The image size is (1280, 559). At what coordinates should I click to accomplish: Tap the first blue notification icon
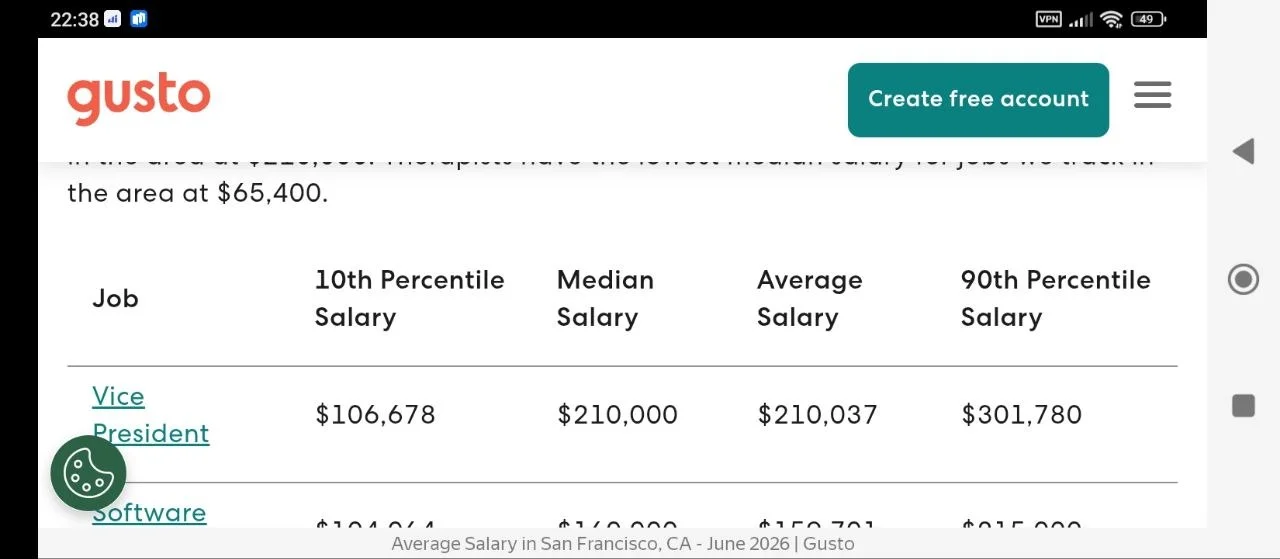[x=113, y=19]
